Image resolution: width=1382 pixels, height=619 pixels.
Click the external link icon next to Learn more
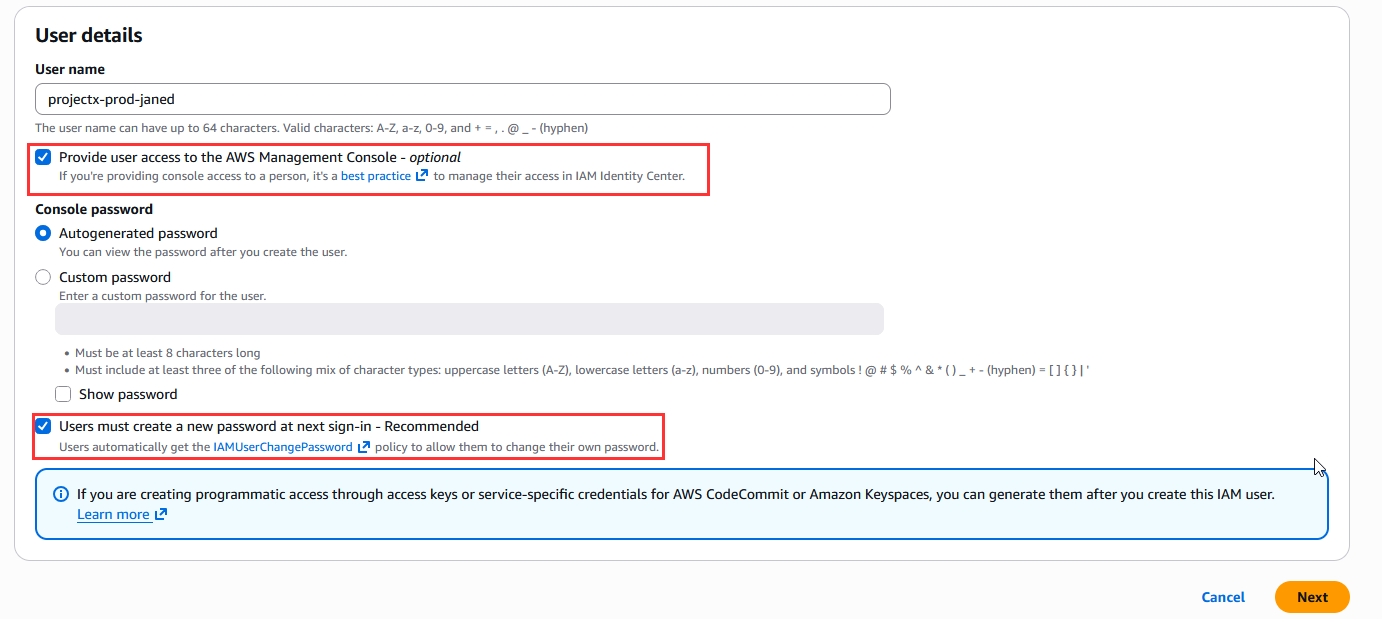point(161,515)
